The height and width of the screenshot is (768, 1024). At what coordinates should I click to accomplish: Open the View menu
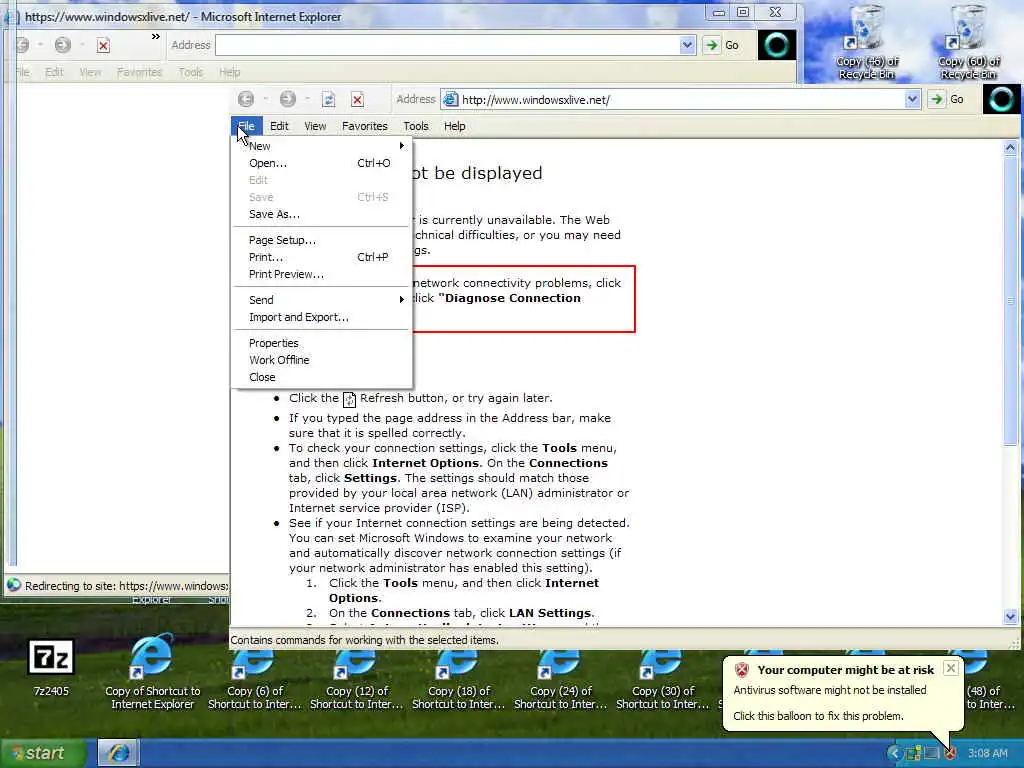(315, 126)
